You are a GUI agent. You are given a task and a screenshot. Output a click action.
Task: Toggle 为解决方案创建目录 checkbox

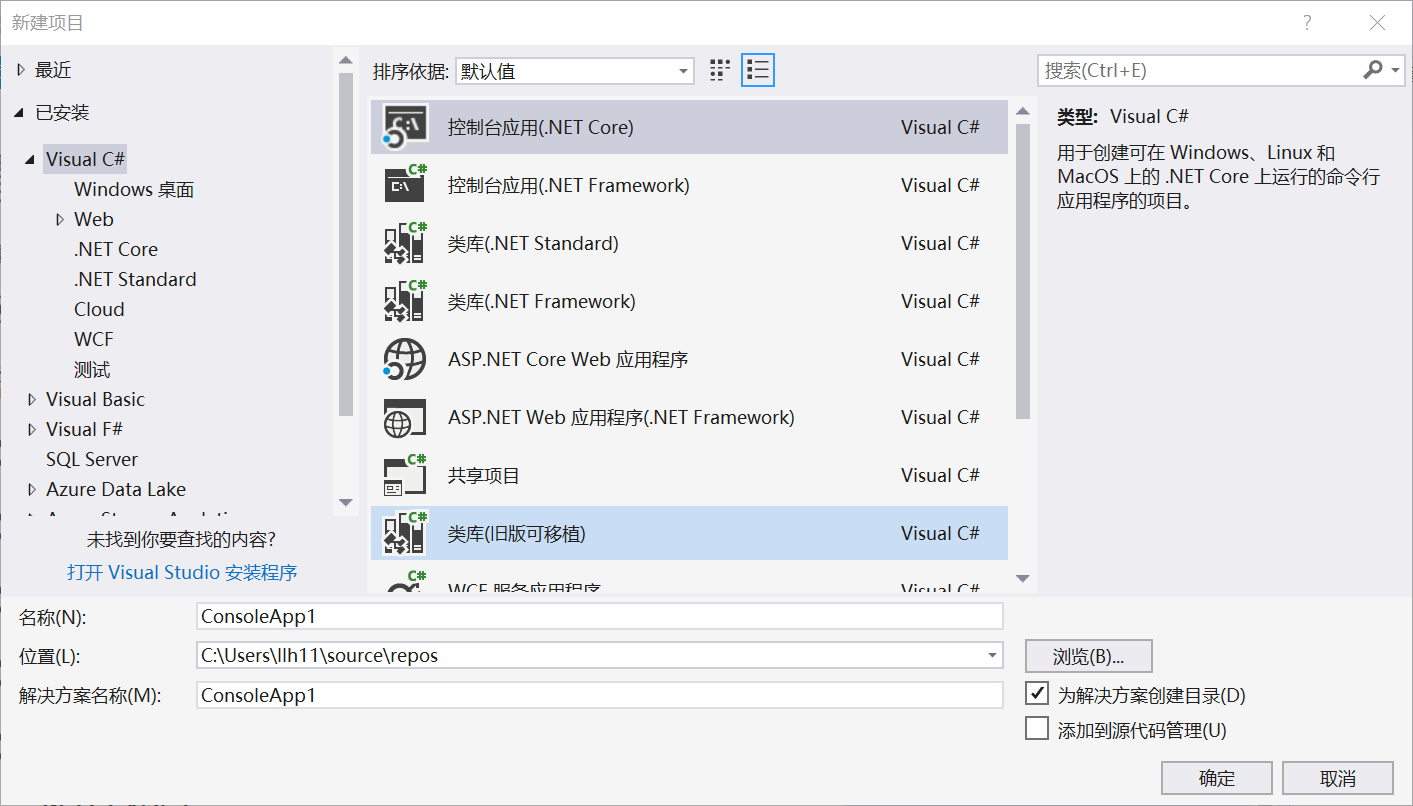click(x=1037, y=693)
